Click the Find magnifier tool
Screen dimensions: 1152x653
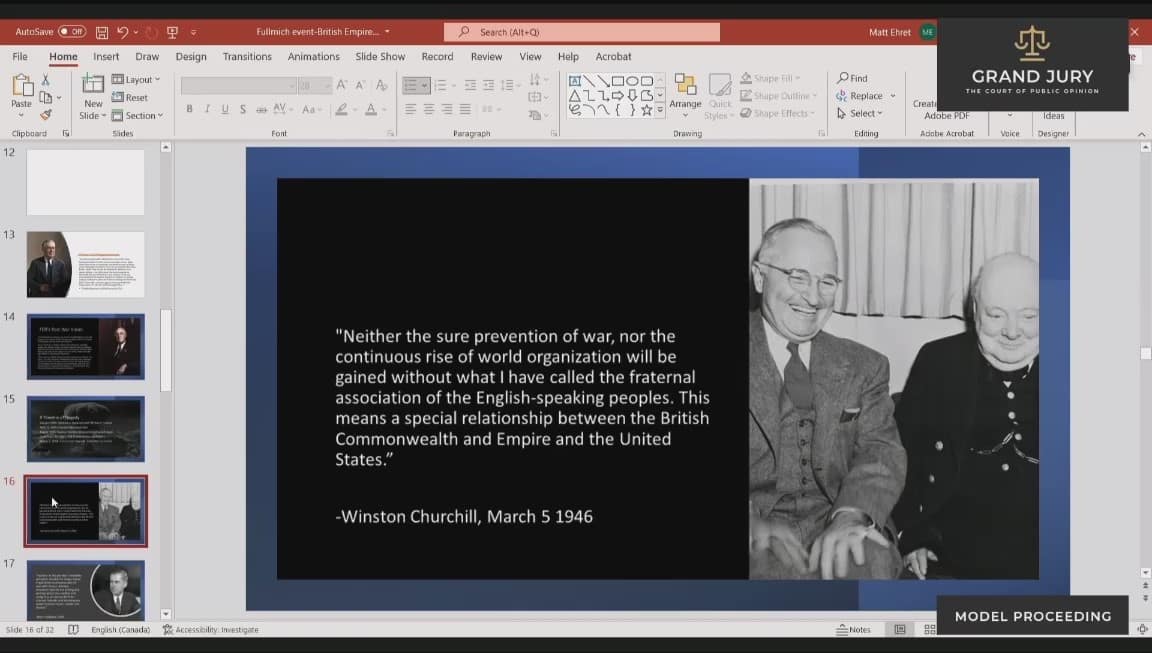click(x=852, y=78)
